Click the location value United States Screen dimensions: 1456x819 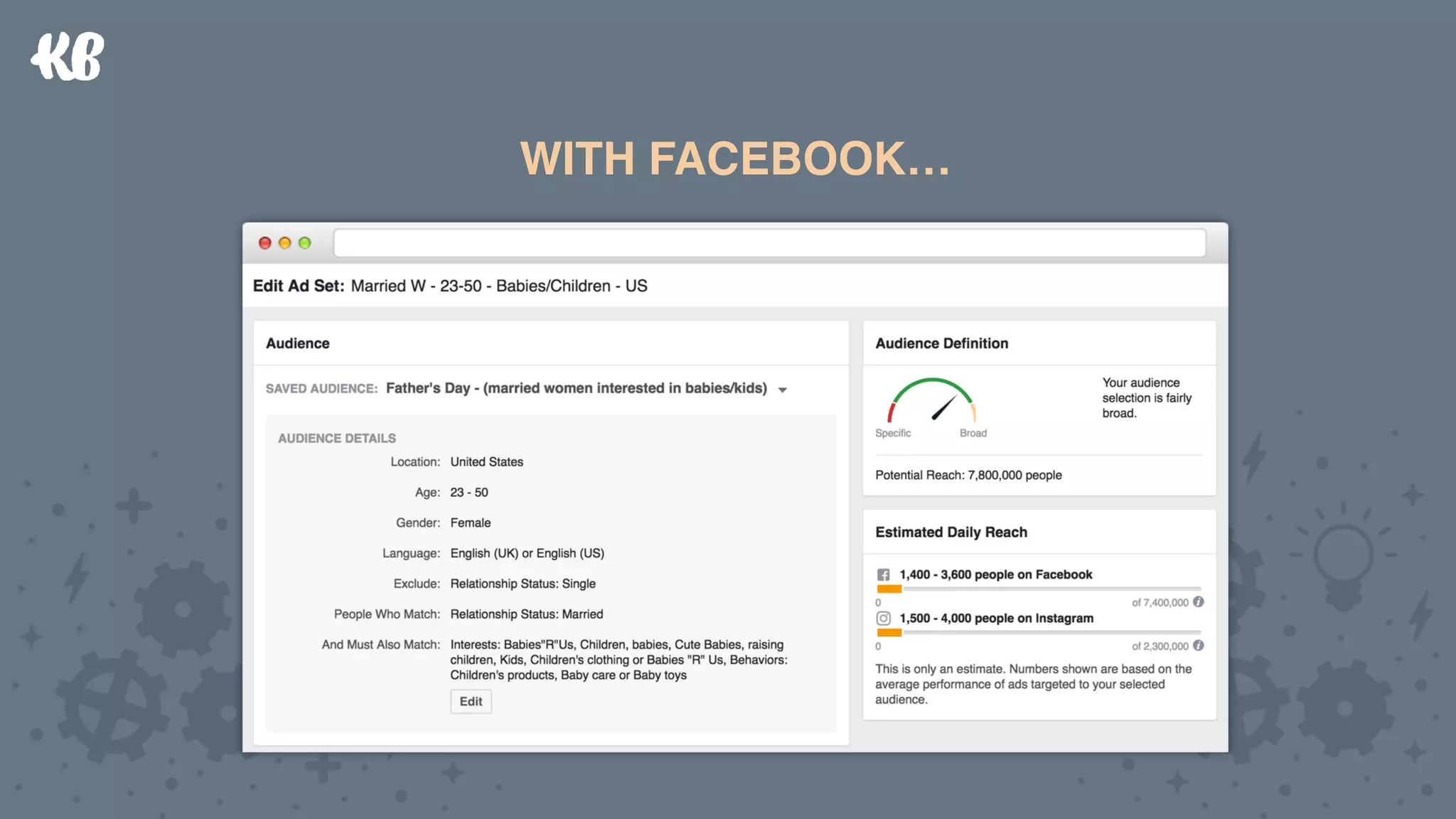click(487, 462)
